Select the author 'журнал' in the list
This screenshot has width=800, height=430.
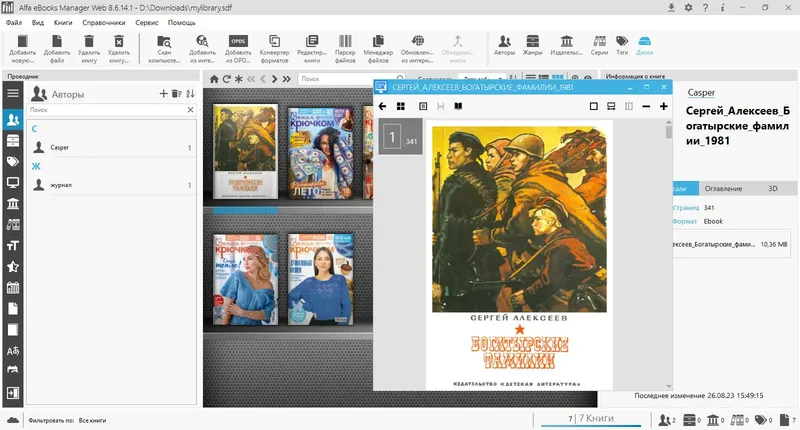[x=112, y=185]
